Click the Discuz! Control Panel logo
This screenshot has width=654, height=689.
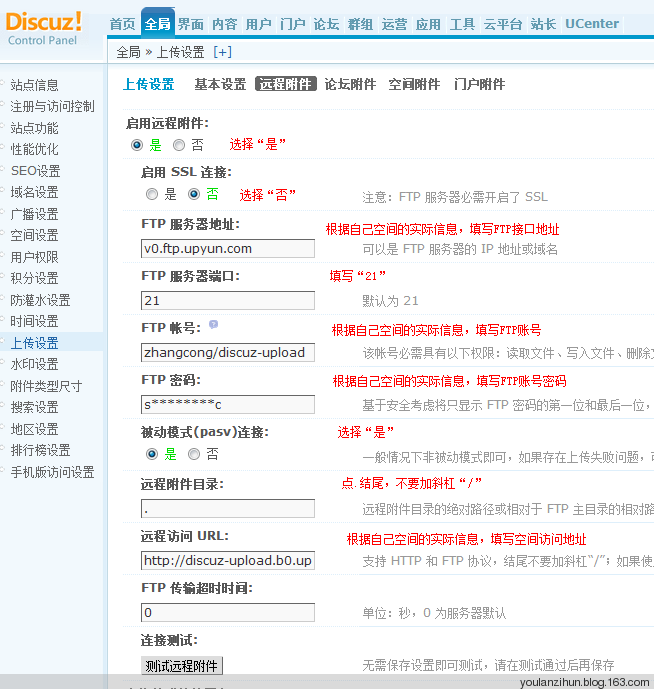coord(46,27)
